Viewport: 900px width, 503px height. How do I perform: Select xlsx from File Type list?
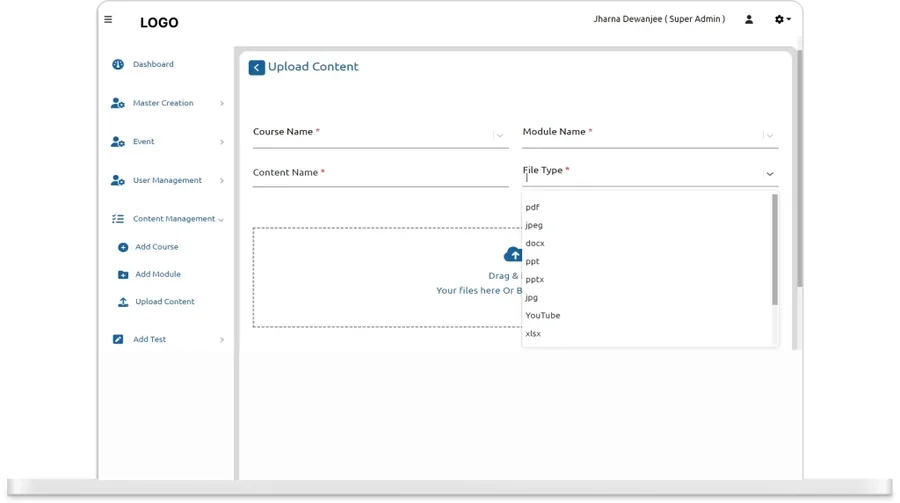[649, 334]
